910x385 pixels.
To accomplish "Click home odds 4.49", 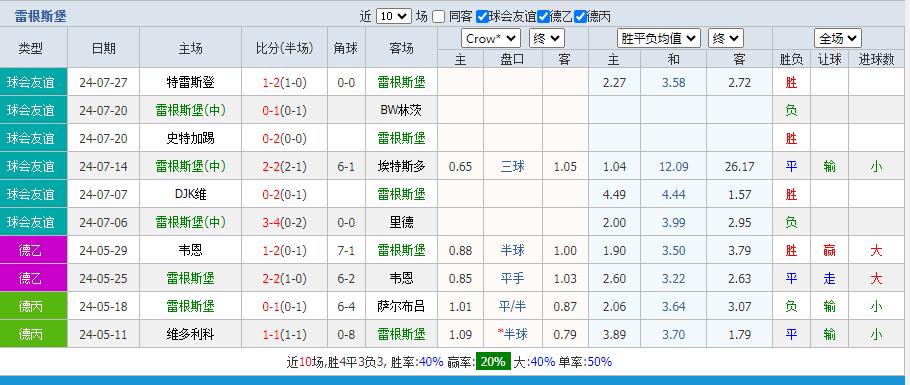I will (x=615, y=195).
